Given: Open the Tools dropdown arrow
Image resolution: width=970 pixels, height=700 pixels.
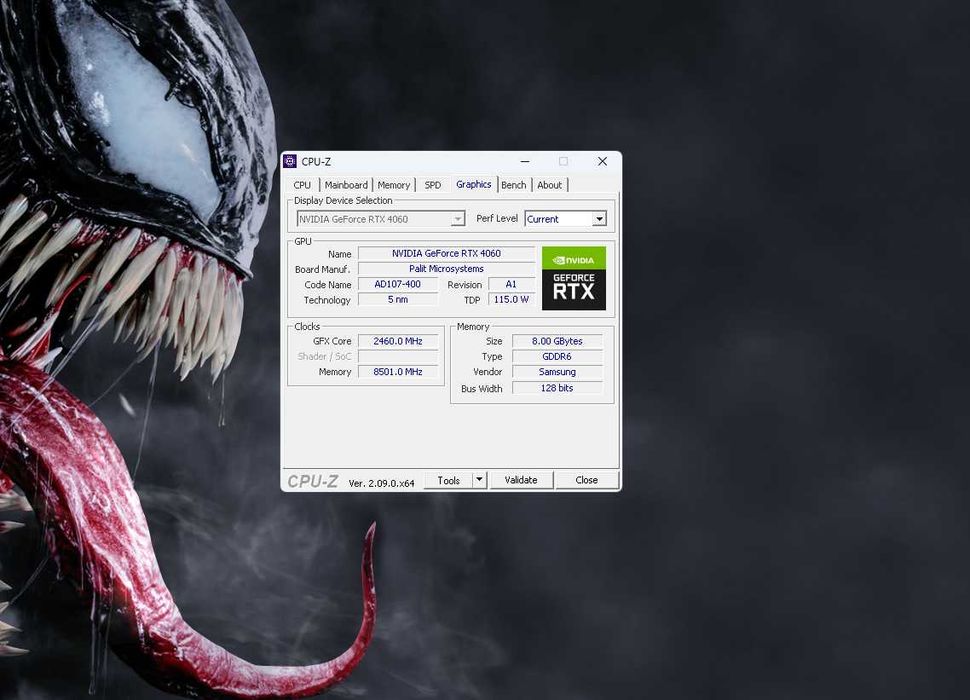Looking at the screenshot, I should pos(479,480).
